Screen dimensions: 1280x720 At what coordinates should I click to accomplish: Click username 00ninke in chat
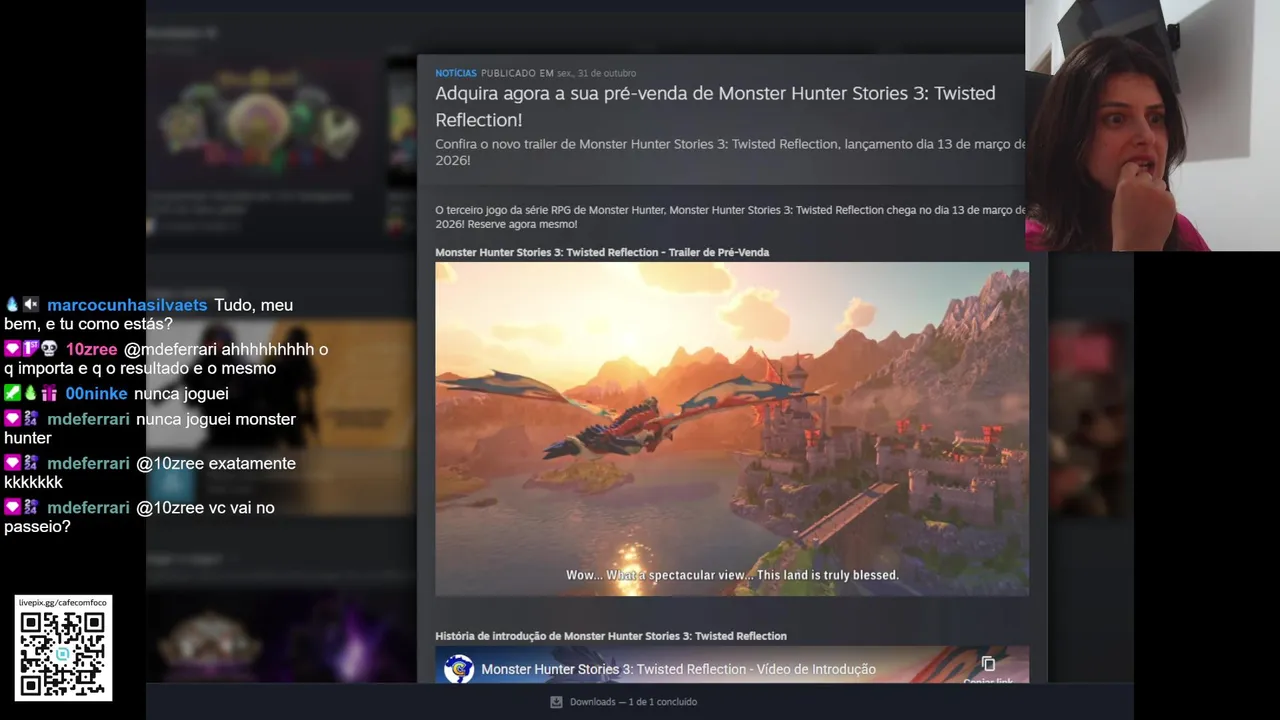(x=97, y=393)
